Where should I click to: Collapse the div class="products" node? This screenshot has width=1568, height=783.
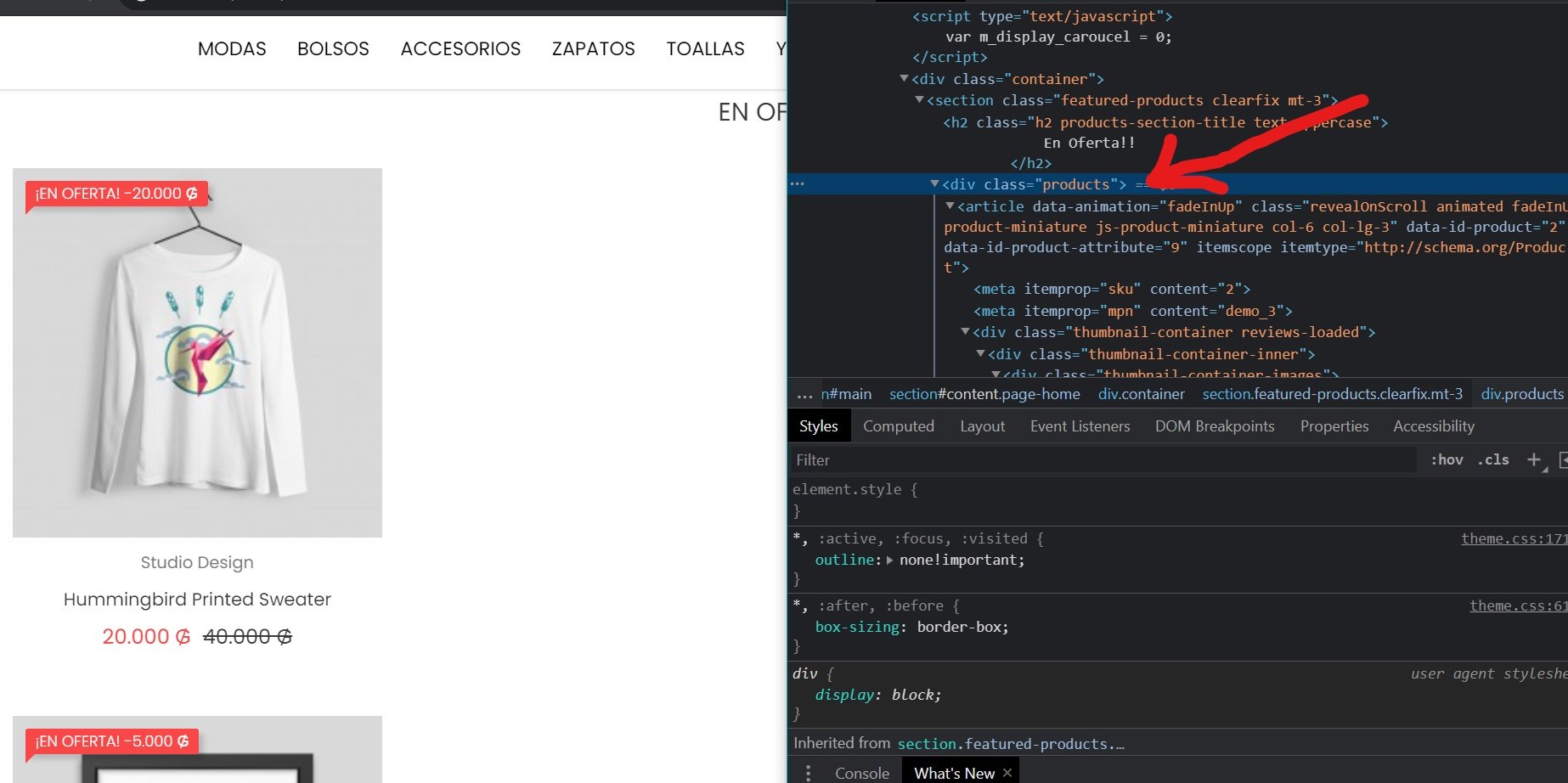(934, 184)
